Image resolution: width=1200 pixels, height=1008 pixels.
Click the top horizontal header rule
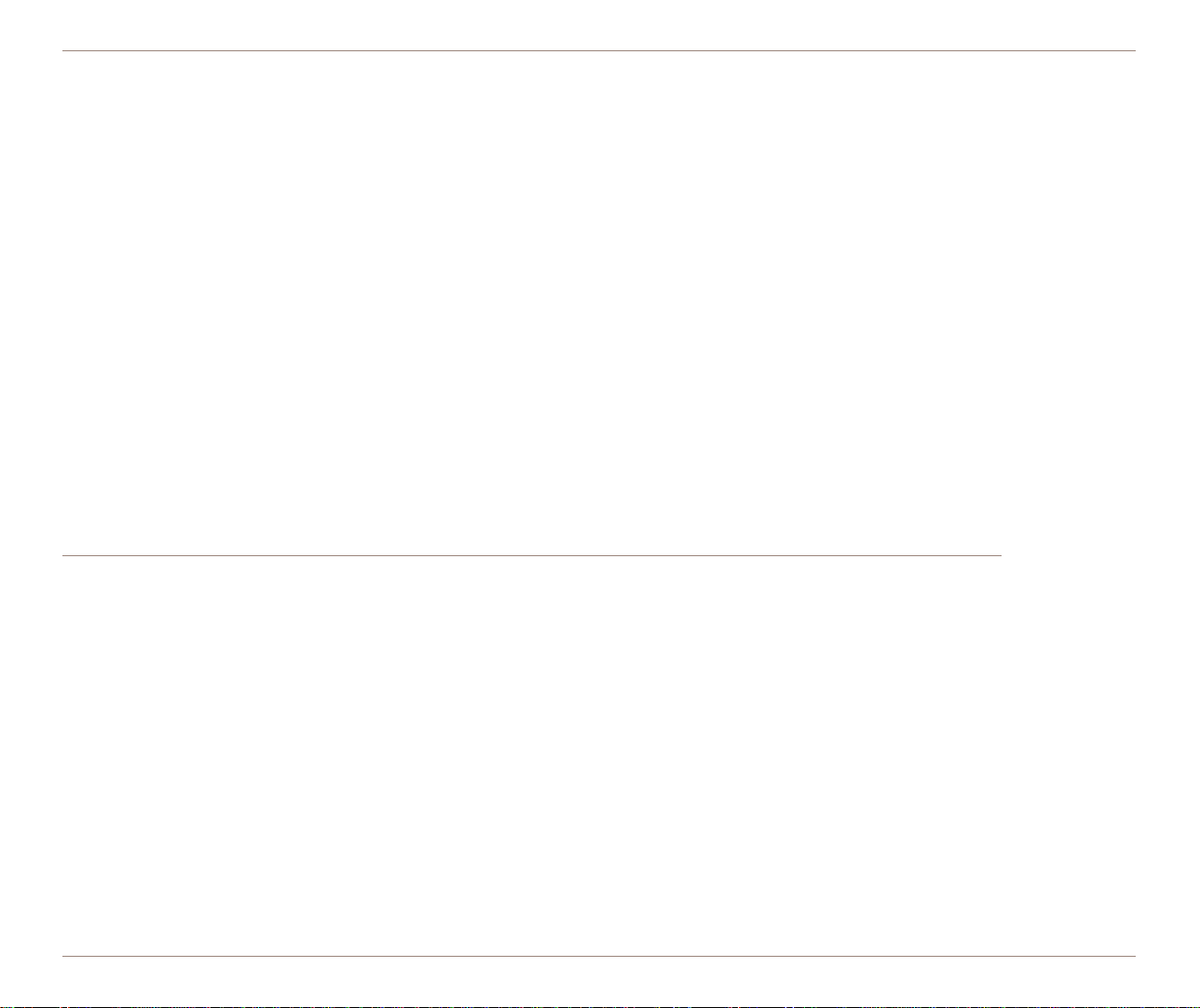coord(599,50)
